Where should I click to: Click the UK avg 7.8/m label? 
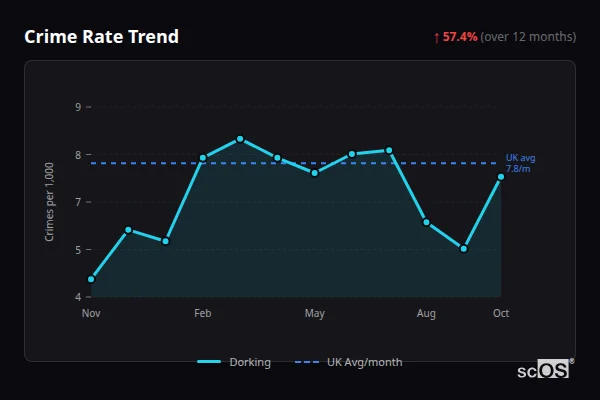(520, 163)
